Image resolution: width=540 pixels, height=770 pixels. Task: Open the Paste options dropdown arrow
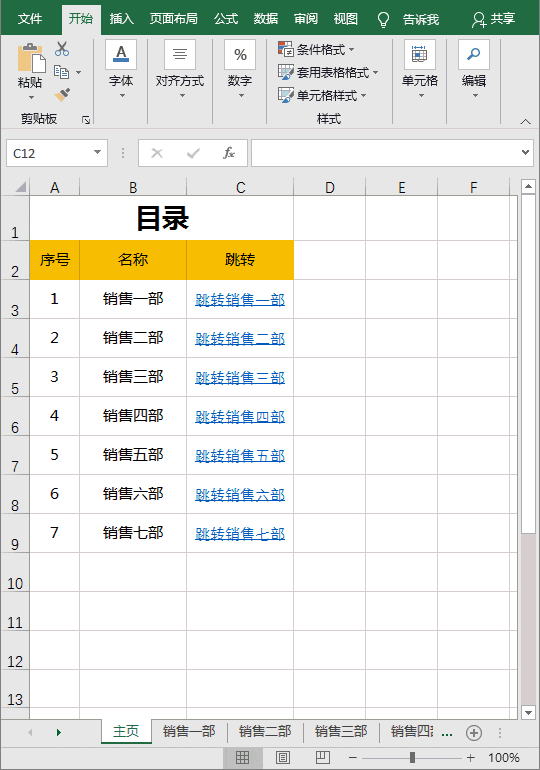31,97
